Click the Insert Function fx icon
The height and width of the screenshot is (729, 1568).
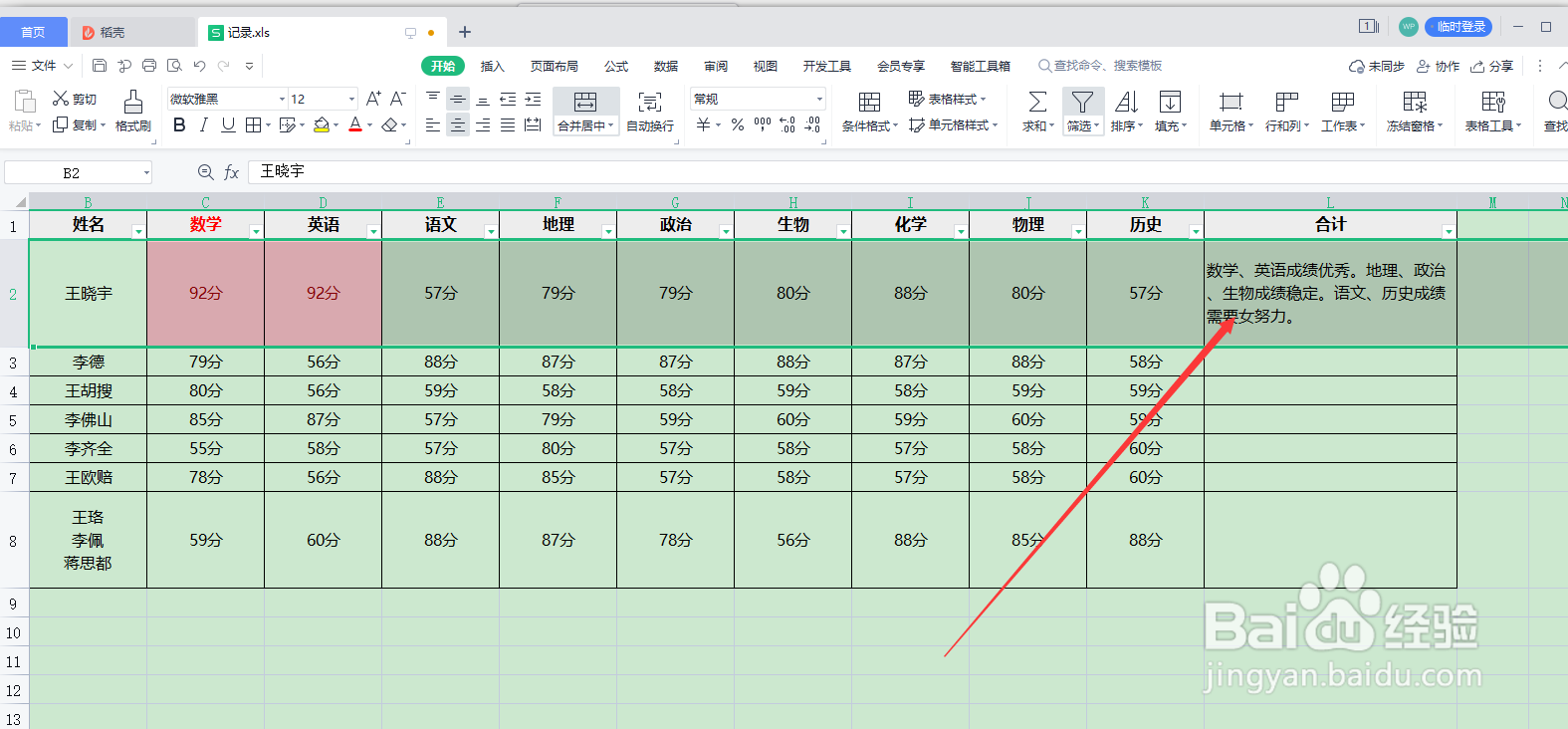pyautogui.click(x=231, y=172)
